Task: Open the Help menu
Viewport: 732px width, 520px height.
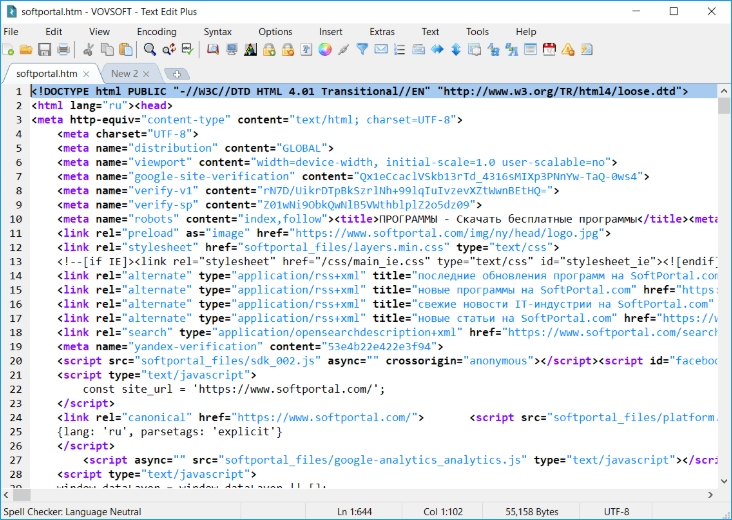Action: (526, 32)
